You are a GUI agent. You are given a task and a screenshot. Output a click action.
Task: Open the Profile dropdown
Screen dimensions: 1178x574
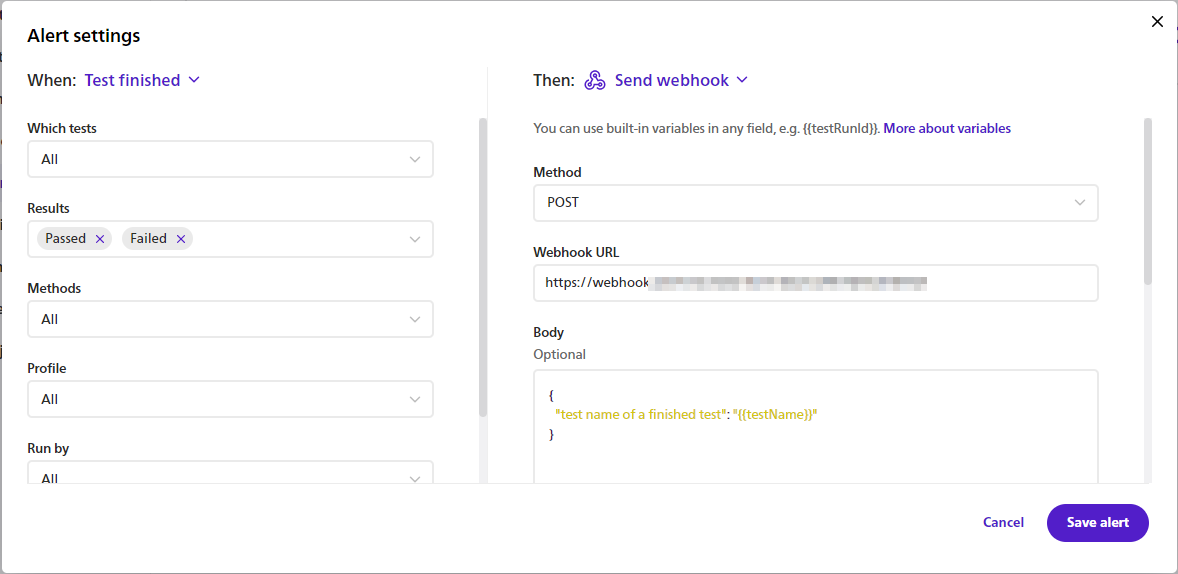click(230, 399)
